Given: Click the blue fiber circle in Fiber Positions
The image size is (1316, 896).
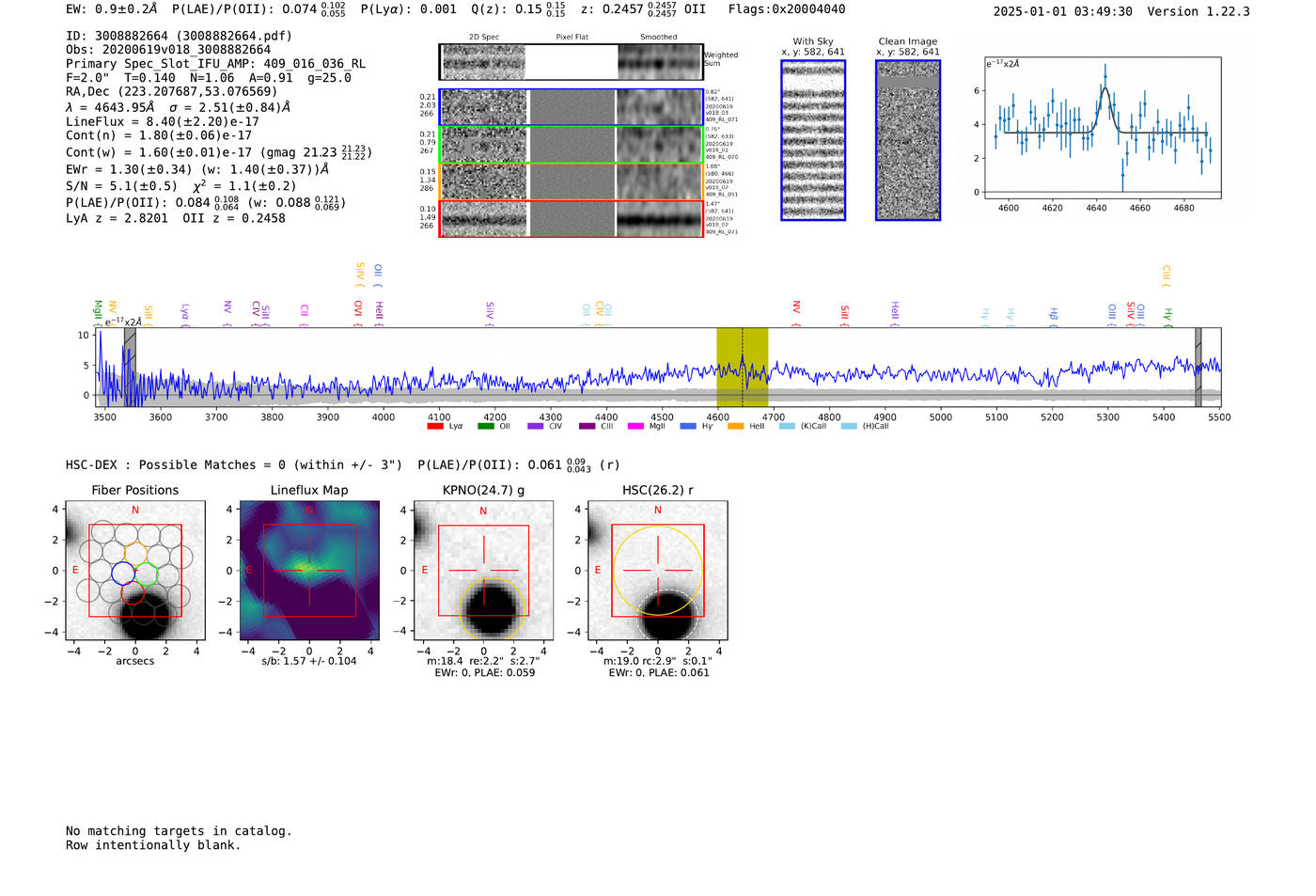Looking at the screenshot, I should point(123,573).
